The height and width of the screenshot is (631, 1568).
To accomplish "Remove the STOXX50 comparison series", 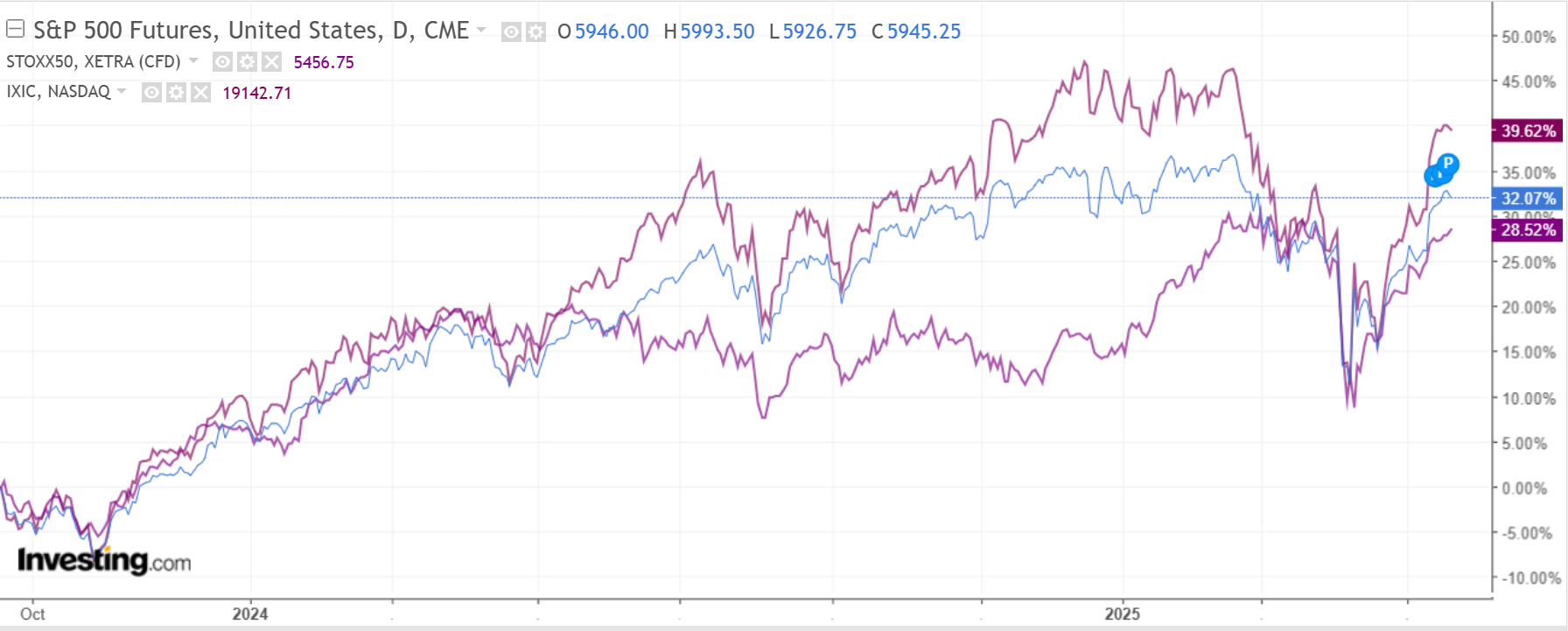I will pos(272,62).
